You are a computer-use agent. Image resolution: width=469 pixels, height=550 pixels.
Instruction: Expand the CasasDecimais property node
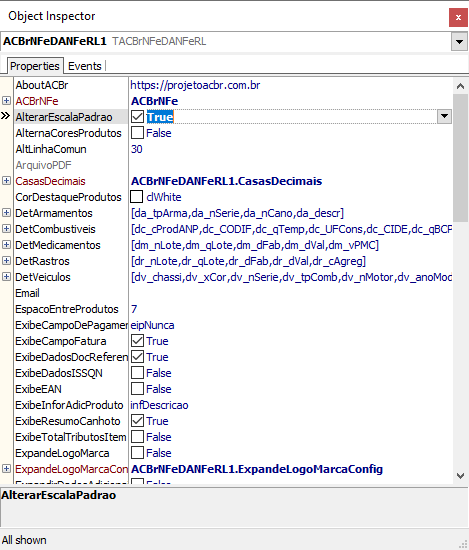tap(6, 181)
